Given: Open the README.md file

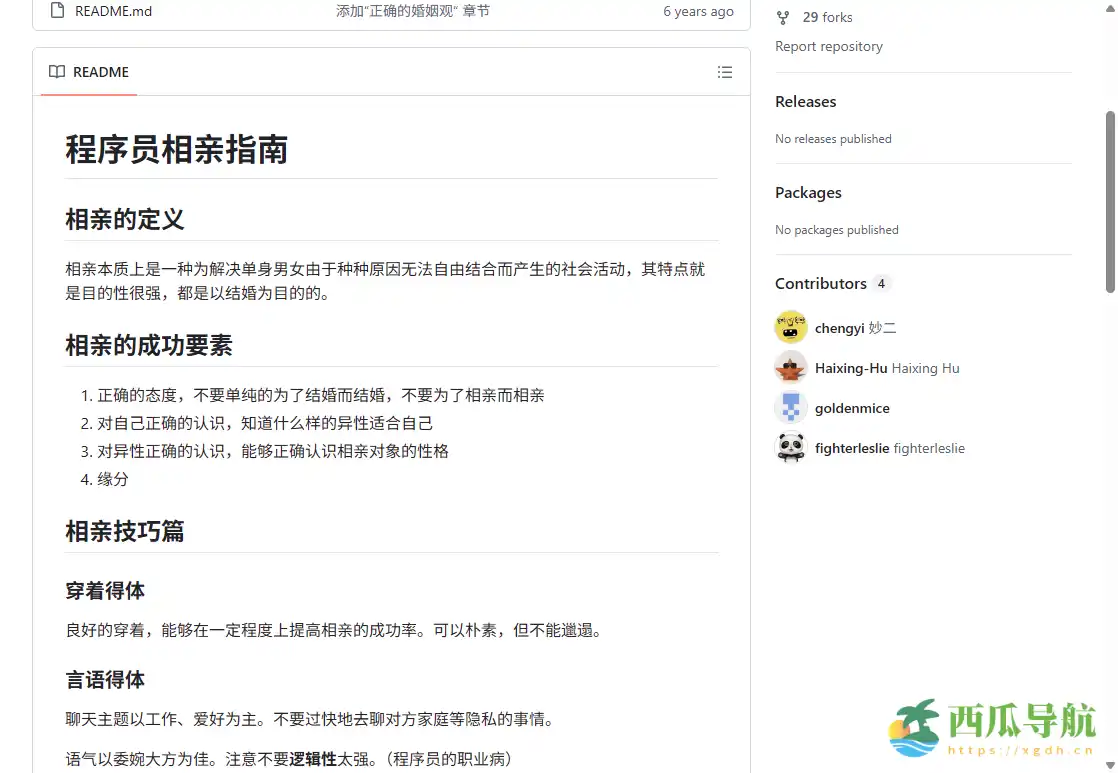Looking at the screenshot, I should [111, 10].
